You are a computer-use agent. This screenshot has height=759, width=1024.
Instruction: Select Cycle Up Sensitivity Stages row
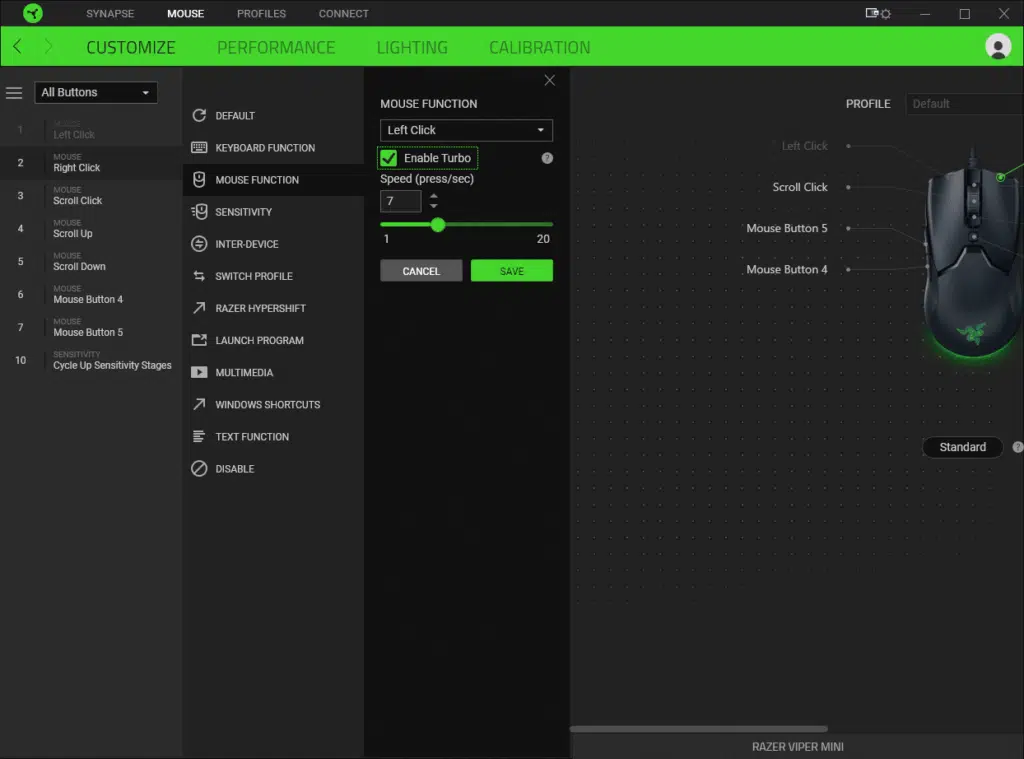[x=91, y=361]
